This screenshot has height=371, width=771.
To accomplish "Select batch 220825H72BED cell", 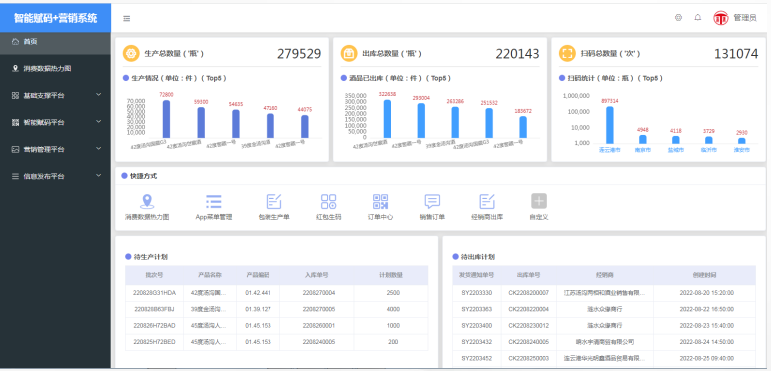I will [x=154, y=342].
